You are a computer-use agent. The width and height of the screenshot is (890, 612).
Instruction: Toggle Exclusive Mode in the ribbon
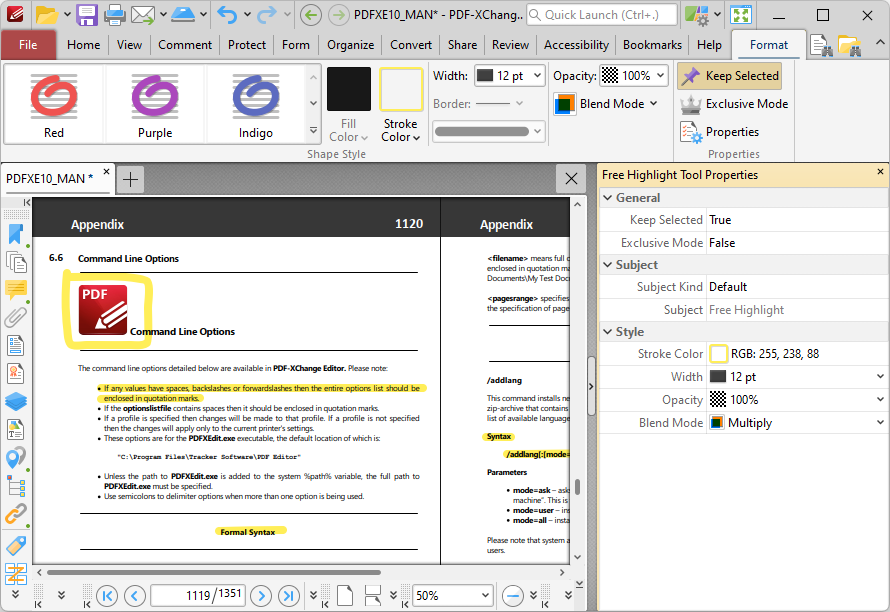tap(734, 104)
